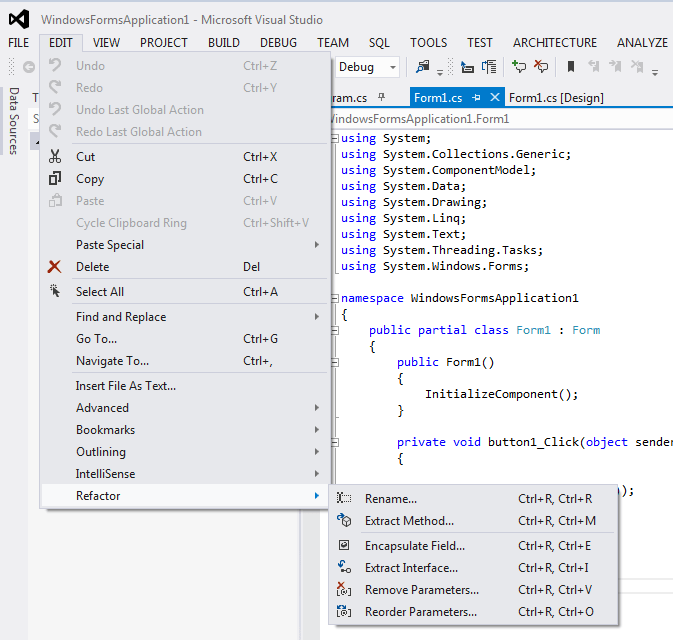Open the Debug configuration dropdown

(x=393, y=67)
